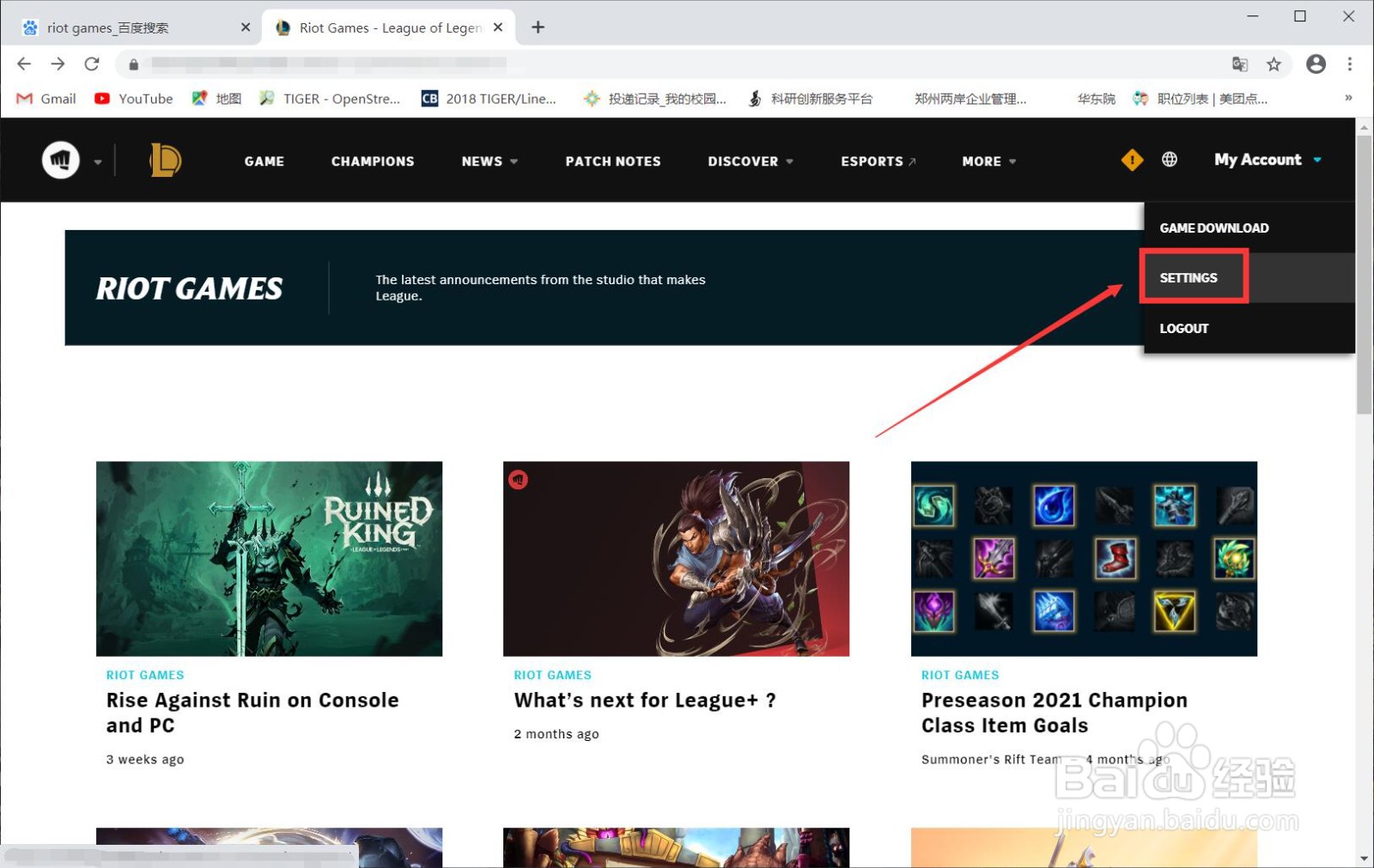The width and height of the screenshot is (1374, 868).
Task: Open the Gmail bookmark
Action: [46, 99]
